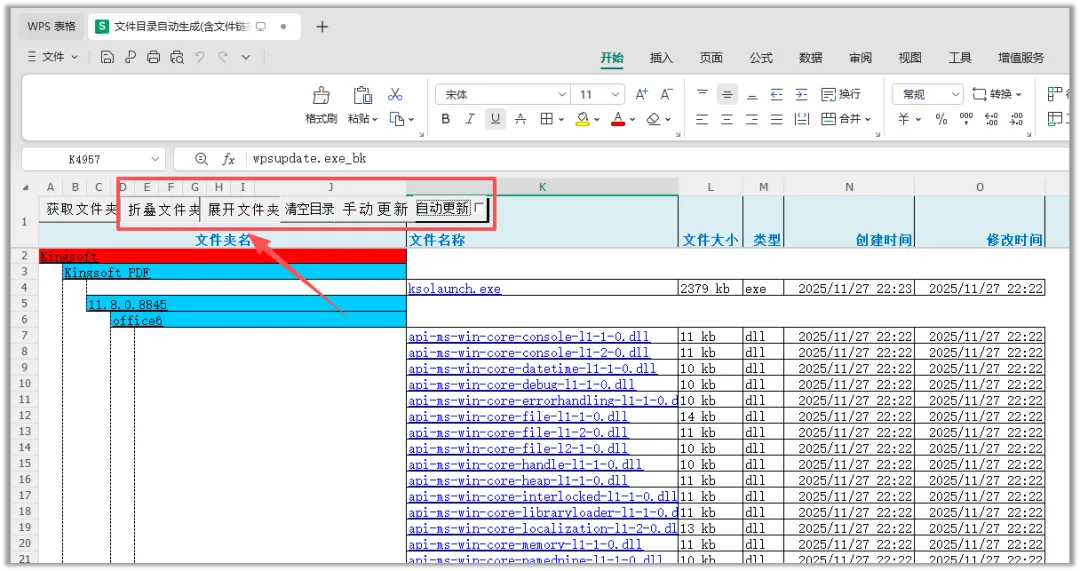Align text to top
Screen dimensions: 1080x571
tap(702, 94)
